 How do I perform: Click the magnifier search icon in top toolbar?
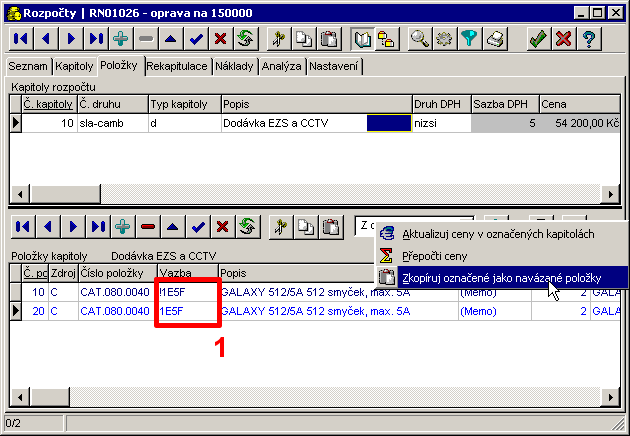419,39
